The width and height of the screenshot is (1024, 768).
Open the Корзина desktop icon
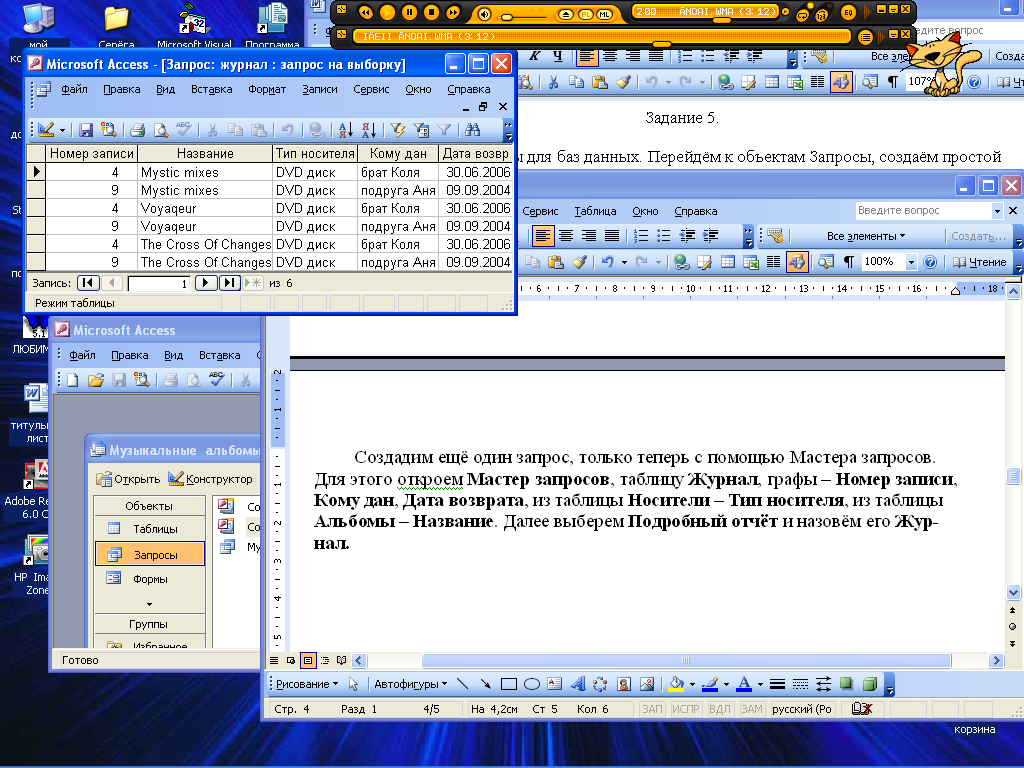click(x=974, y=729)
